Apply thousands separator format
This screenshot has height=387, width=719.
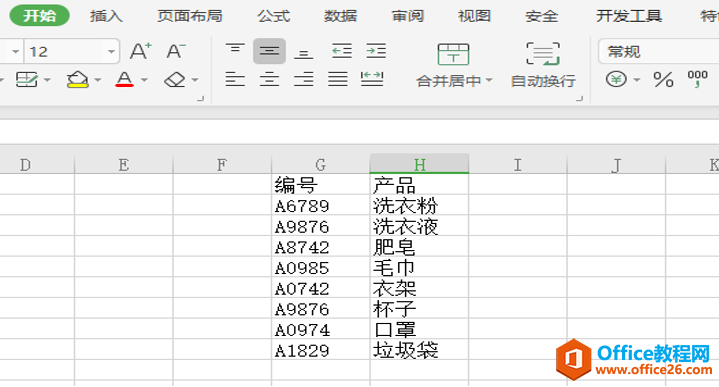(x=697, y=78)
